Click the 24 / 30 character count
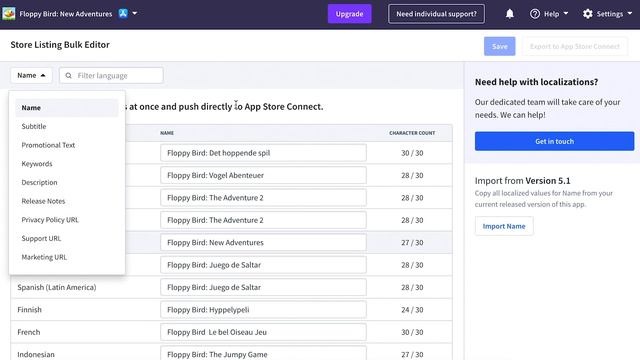This screenshot has height=360, width=640. tap(412, 310)
